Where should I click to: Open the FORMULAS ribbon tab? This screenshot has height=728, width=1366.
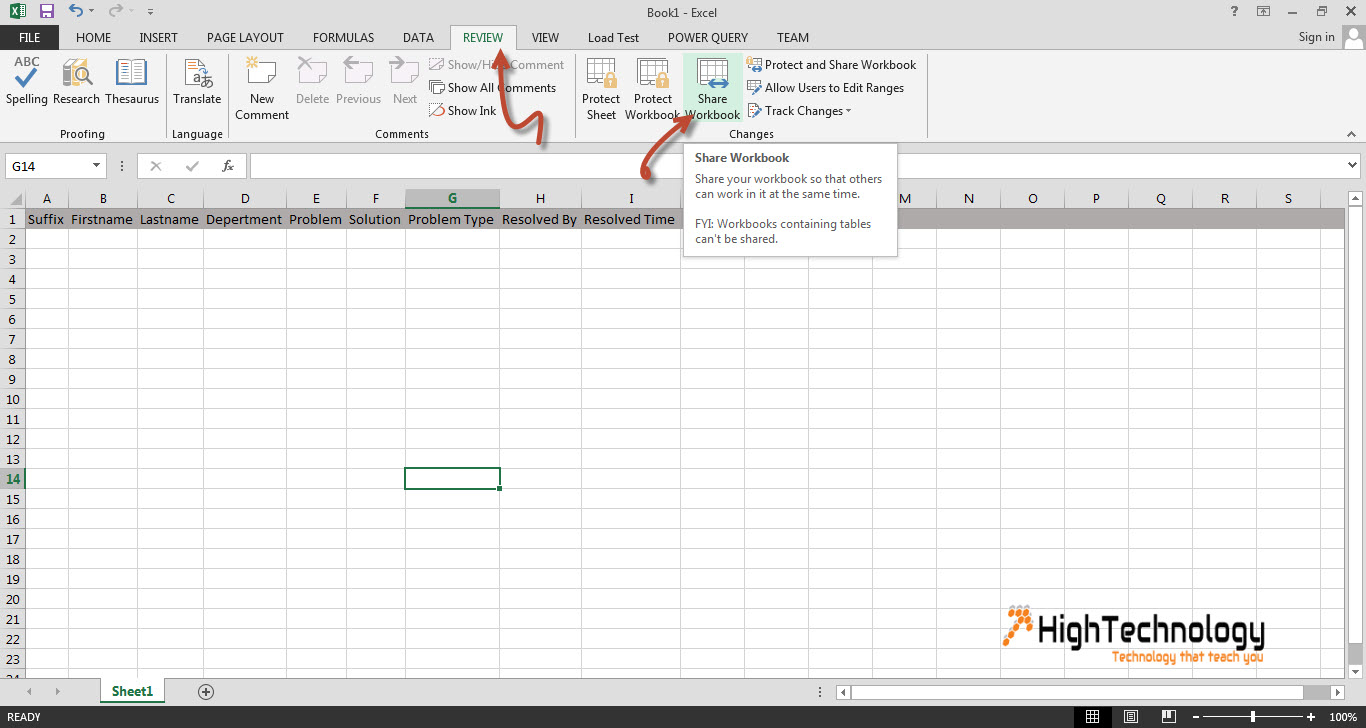[343, 37]
